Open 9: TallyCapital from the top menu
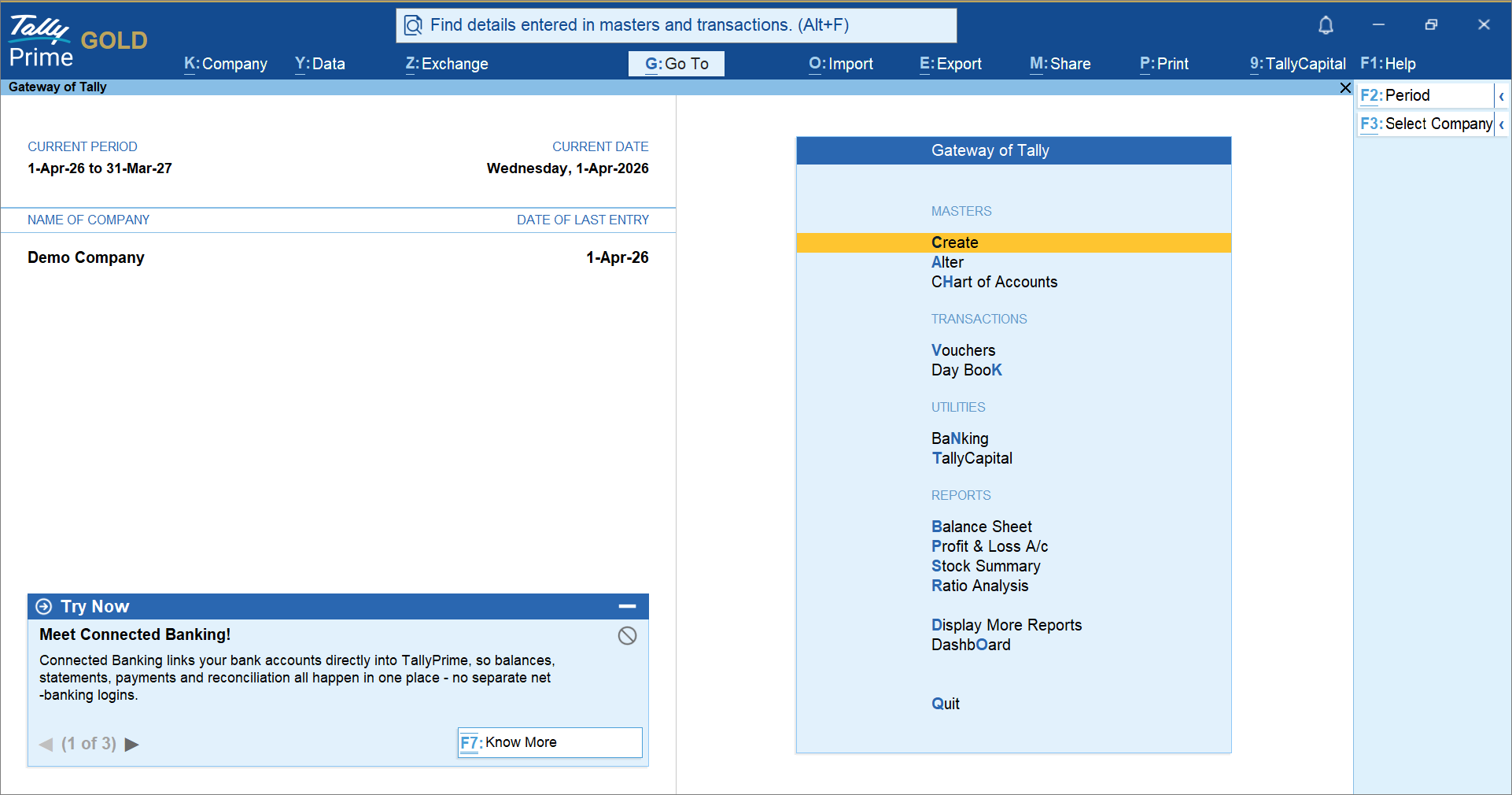 (x=1298, y=64)
